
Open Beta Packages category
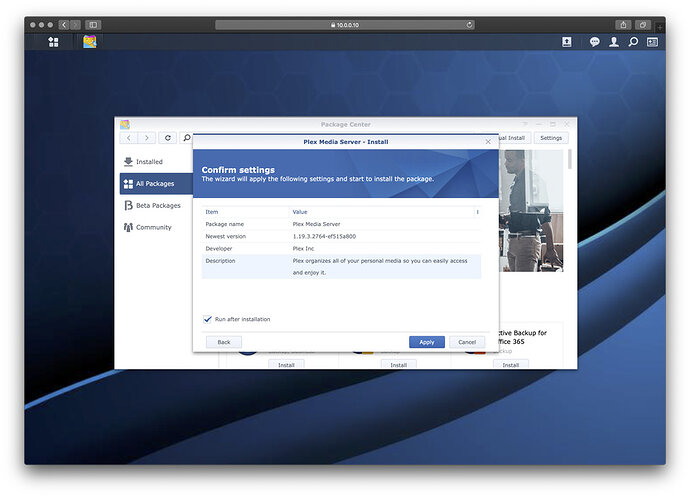[x=156, y=205]
